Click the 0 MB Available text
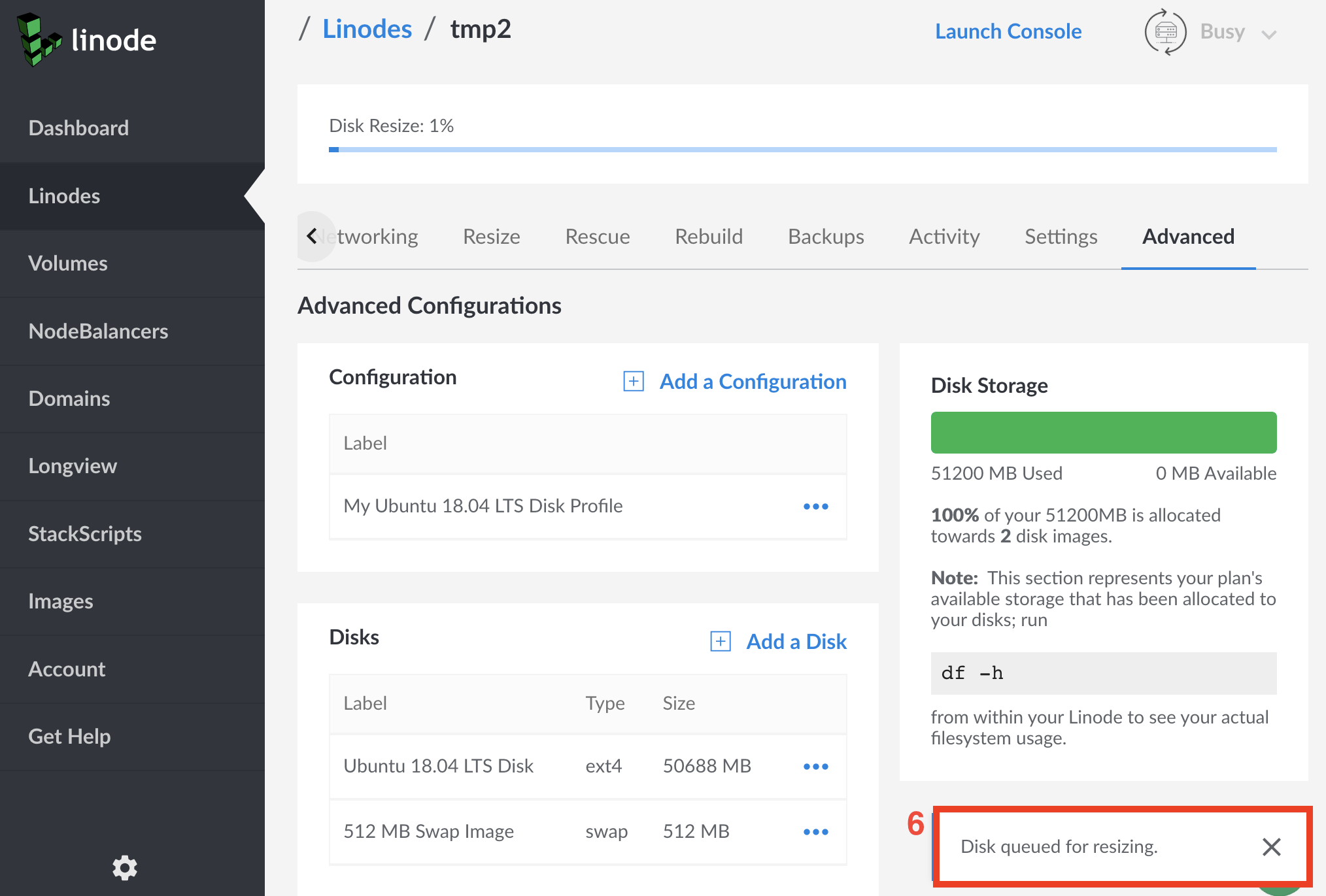The width and height of the screenshot is (1326, 896). (x=1216, y=473)
